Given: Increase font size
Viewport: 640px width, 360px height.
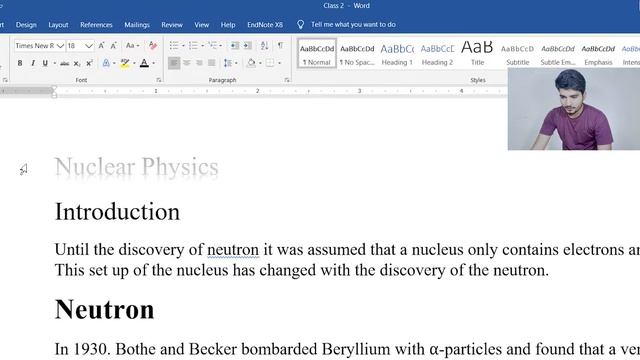Looking at the screenshot, I should [101, 45].
